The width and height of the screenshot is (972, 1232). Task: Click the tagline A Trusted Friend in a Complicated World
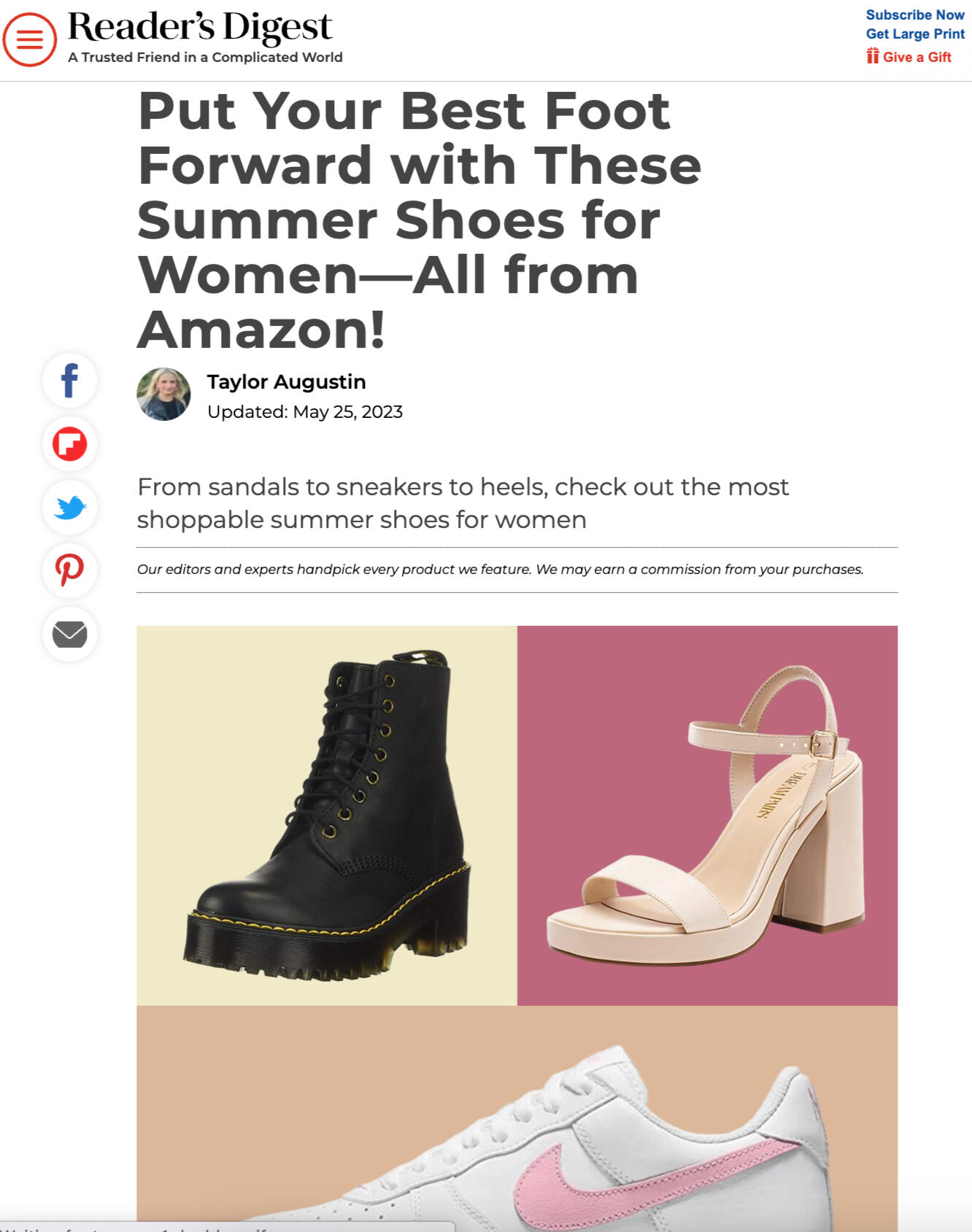point(205,57)
